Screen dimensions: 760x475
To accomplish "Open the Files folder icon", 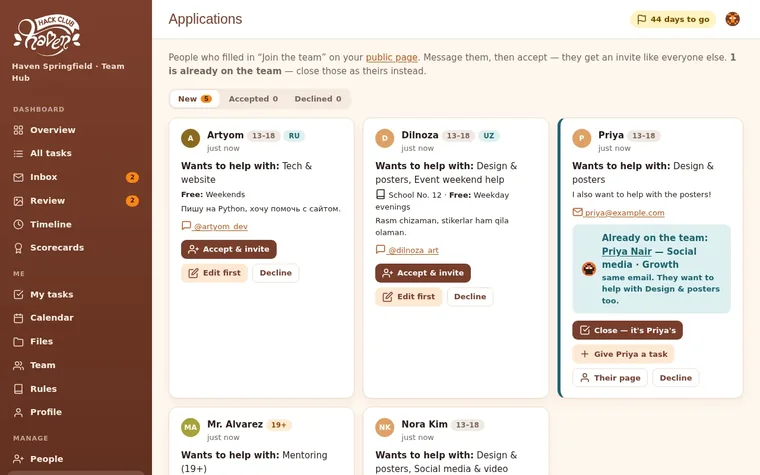I will click(18, 342).
